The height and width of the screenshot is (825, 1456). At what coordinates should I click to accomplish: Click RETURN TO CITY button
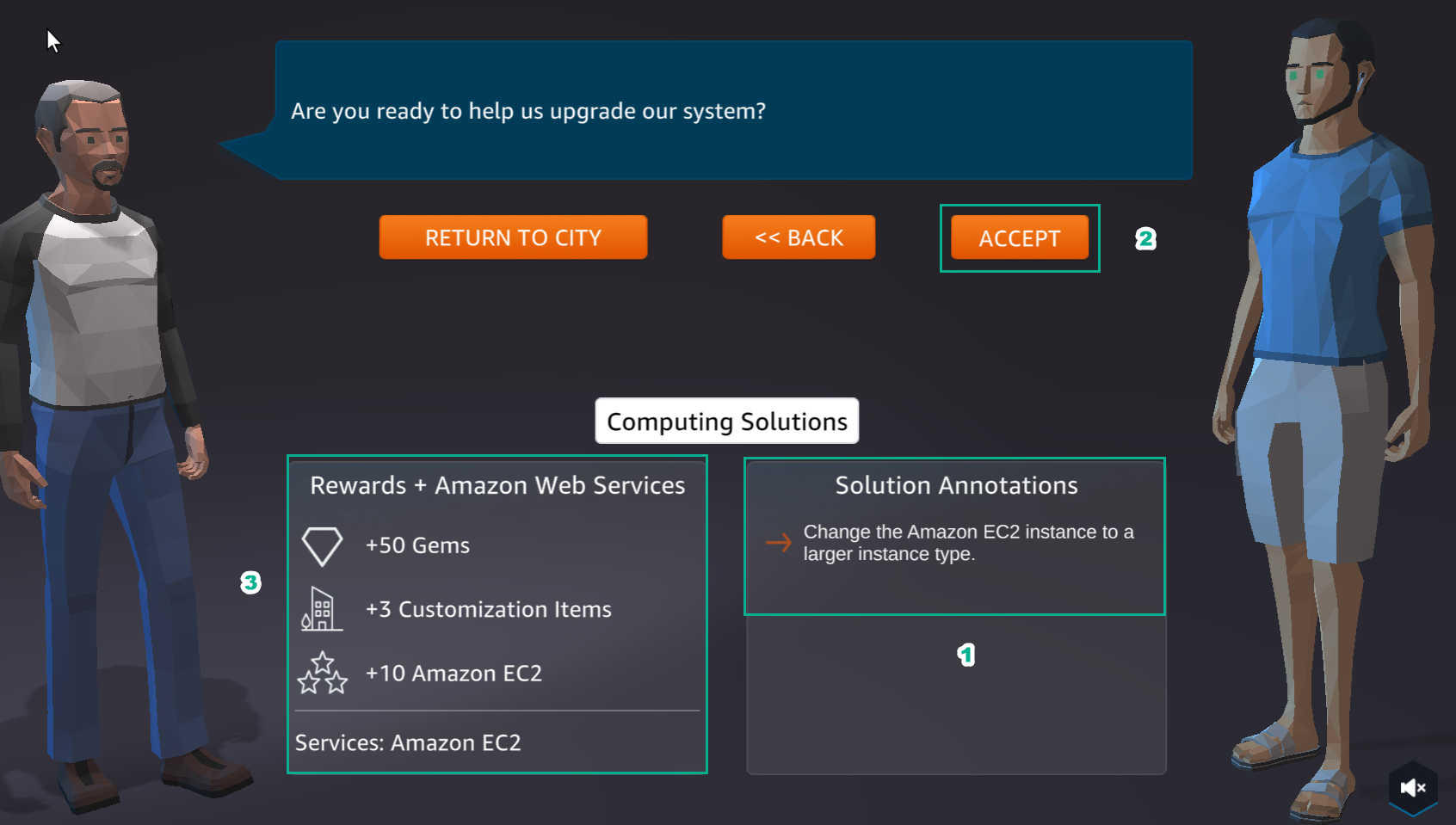tap(513, 237)
